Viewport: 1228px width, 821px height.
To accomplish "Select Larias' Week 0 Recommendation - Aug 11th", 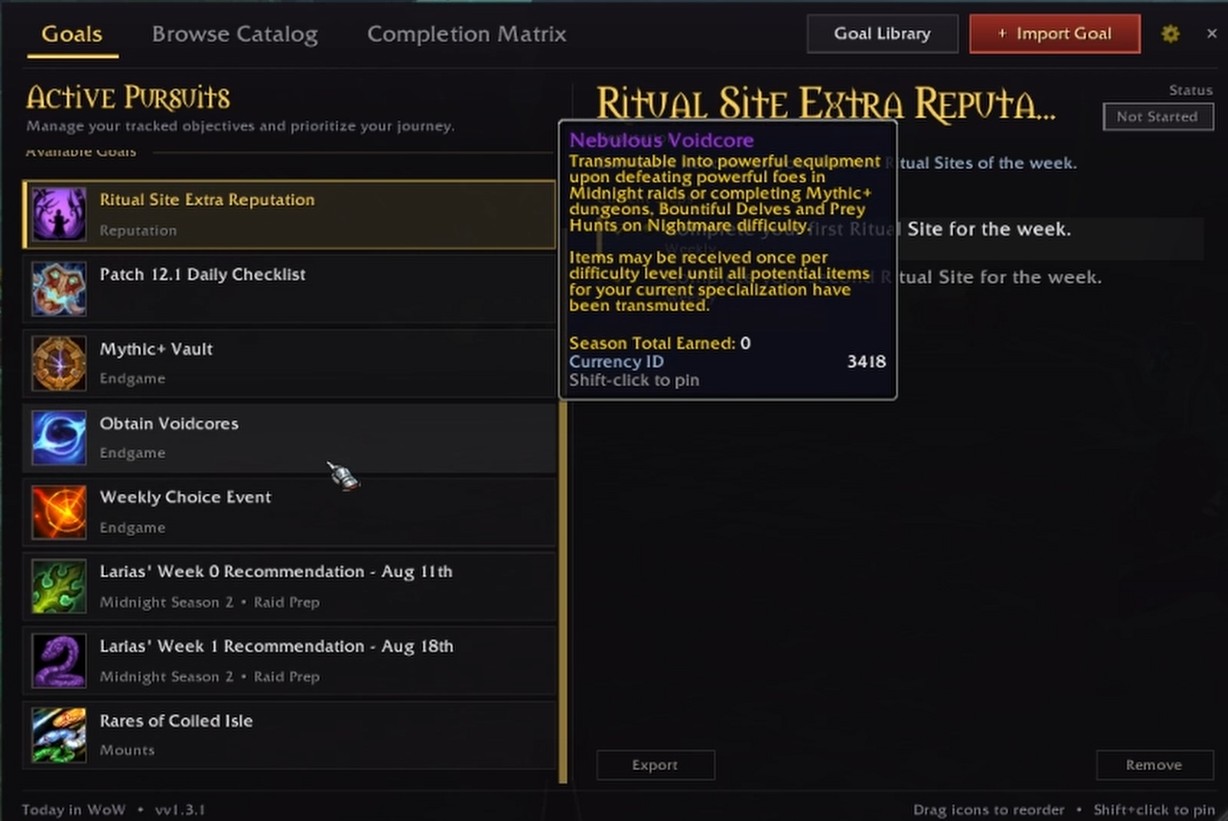I will pos(289,586).
